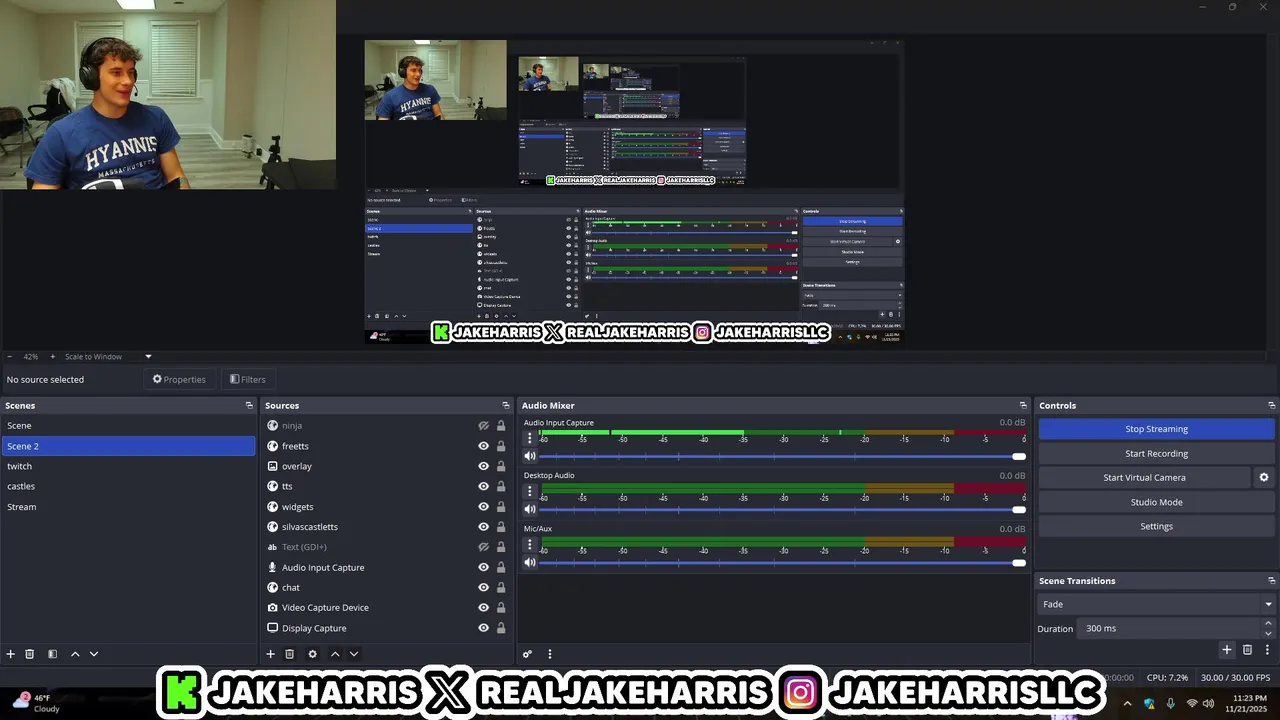Increase transition duration with up arrow

click(x=1268, y=623)
